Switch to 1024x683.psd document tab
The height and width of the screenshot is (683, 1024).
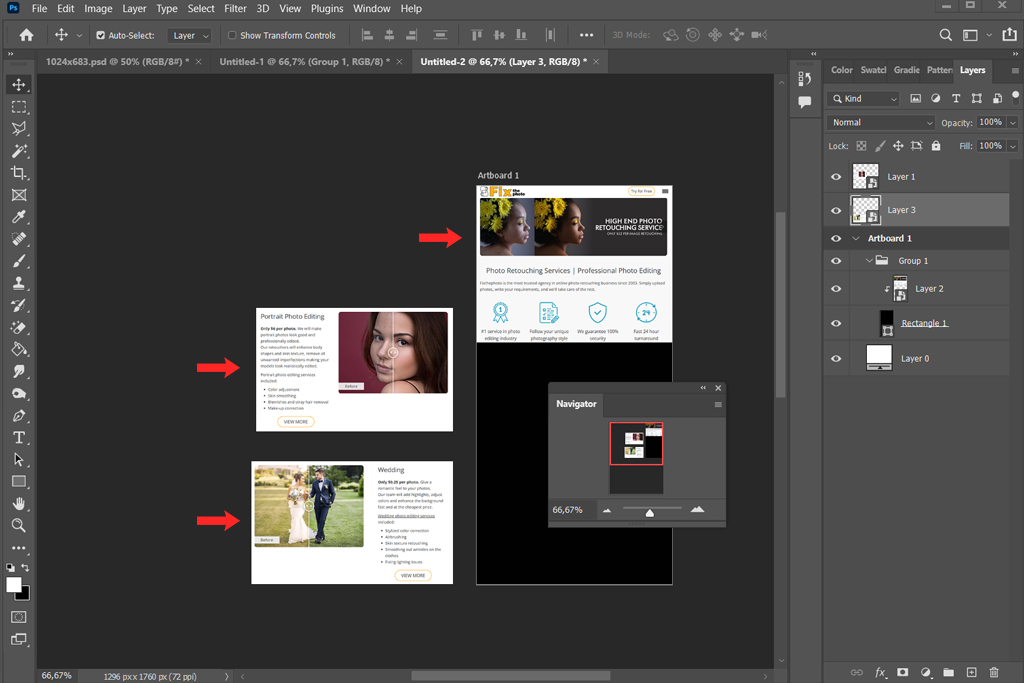pyautogui.click(x=118, y=61)
